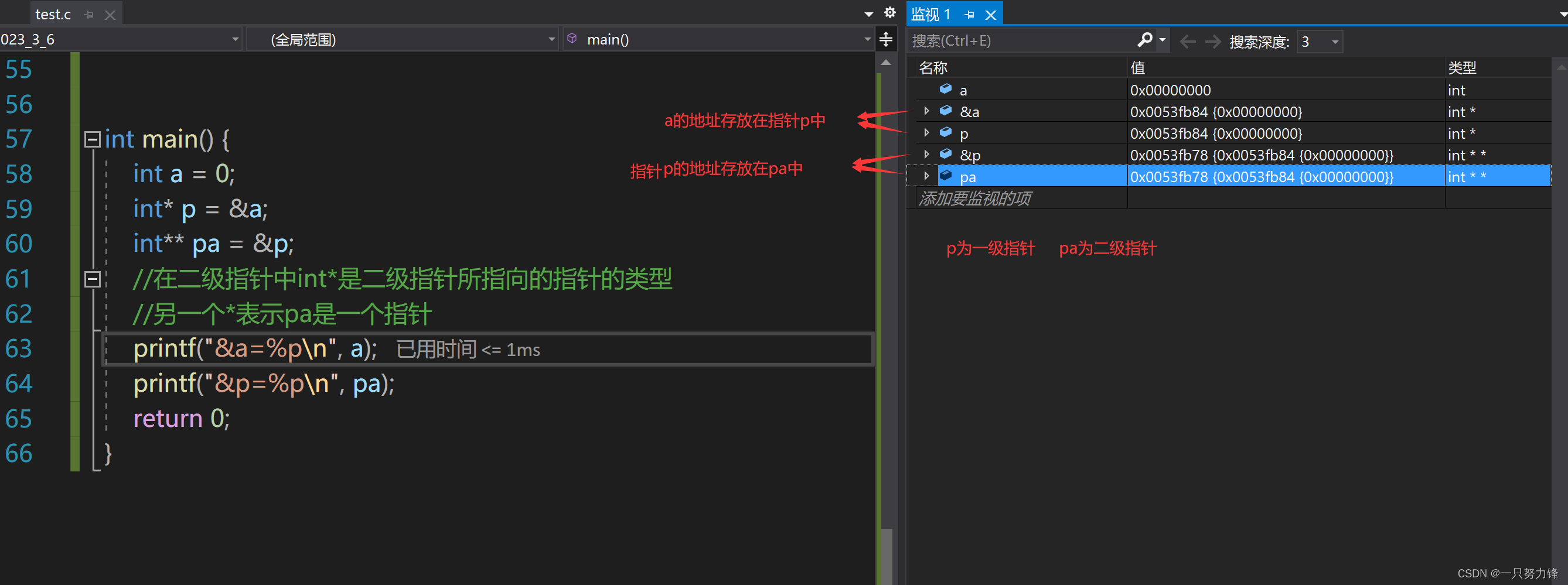The height and width of the screenshot is (585, 1568).
Task: Collapse the int main() code block
Action: (x=92, y=139)
